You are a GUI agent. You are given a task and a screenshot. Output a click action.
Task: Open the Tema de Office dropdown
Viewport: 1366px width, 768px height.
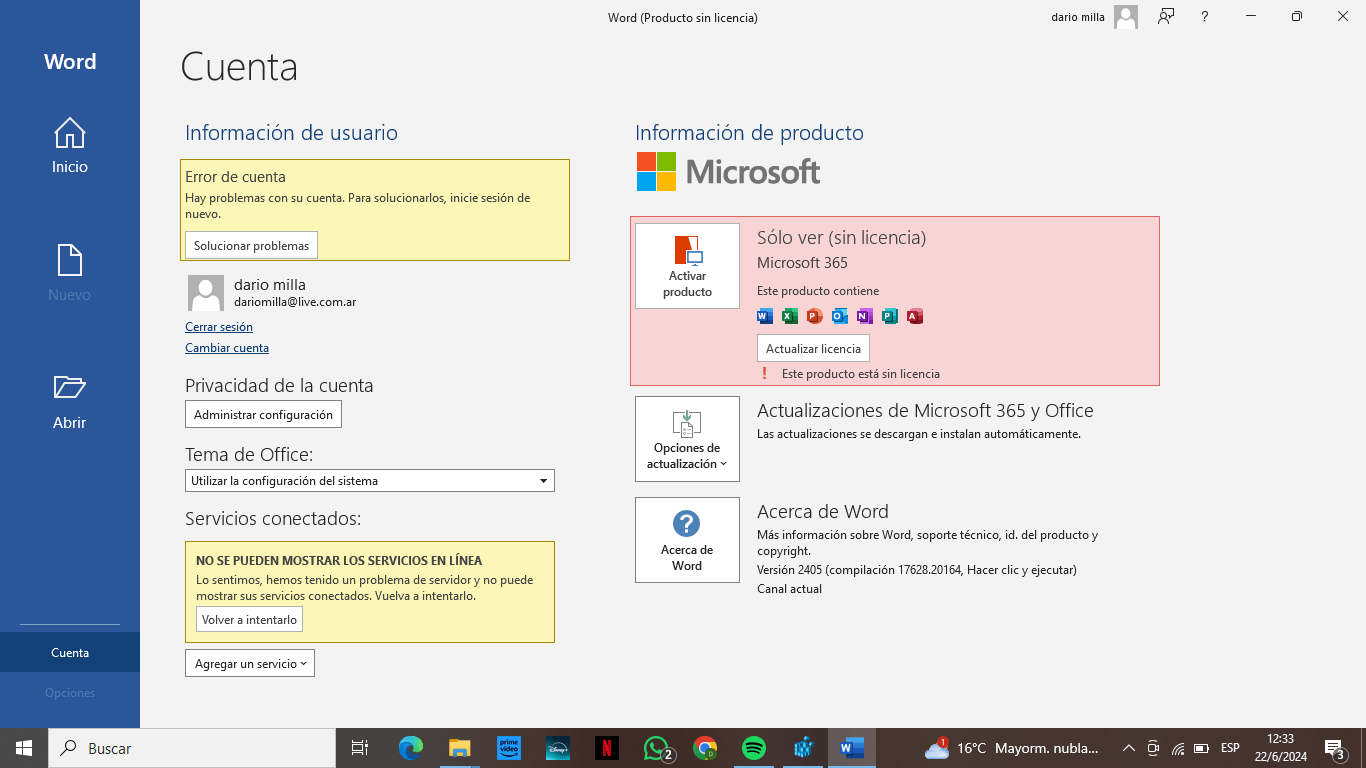(370, 481)
